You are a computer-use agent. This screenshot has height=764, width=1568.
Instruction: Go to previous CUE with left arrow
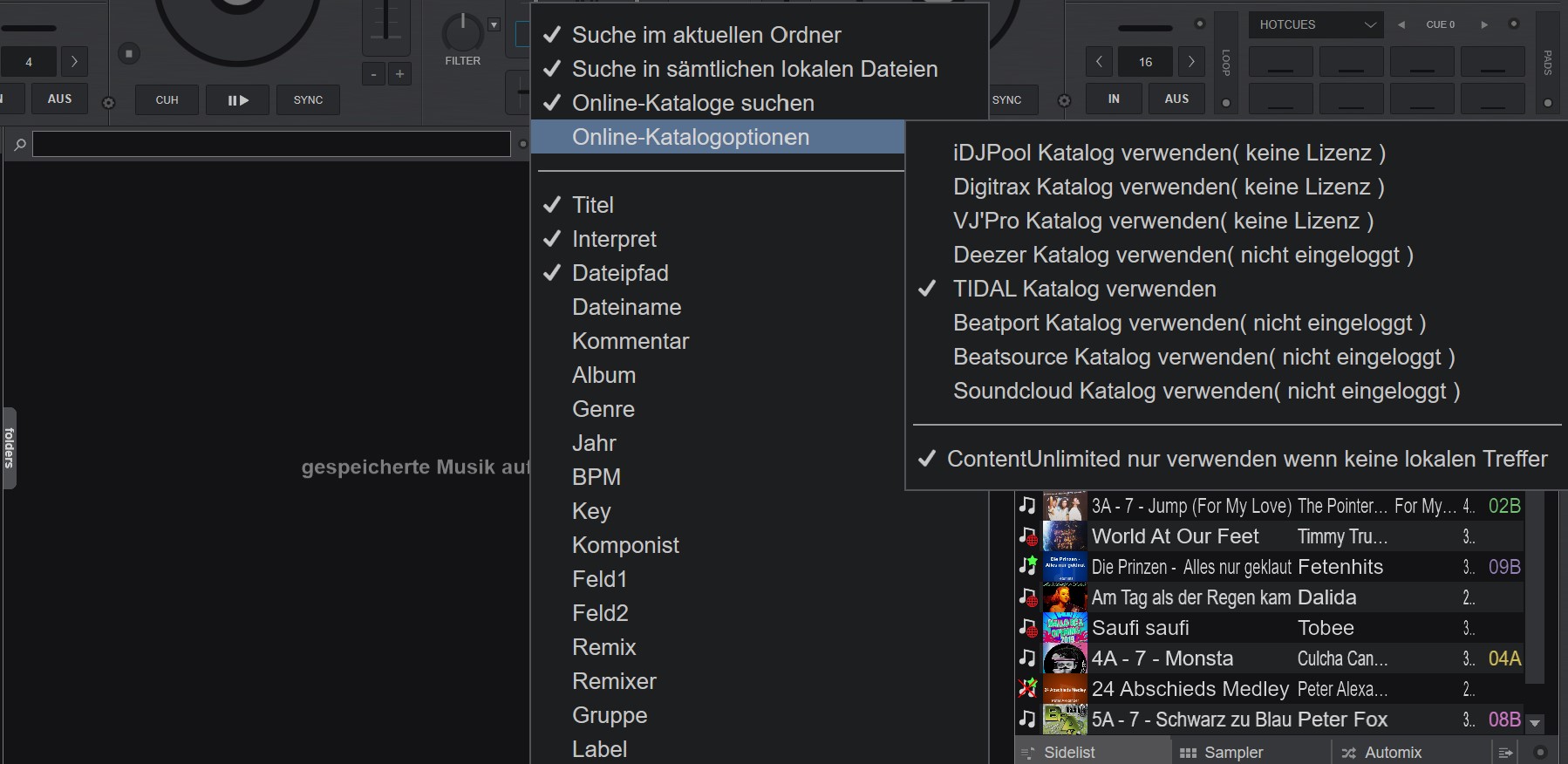point(1401,24)
